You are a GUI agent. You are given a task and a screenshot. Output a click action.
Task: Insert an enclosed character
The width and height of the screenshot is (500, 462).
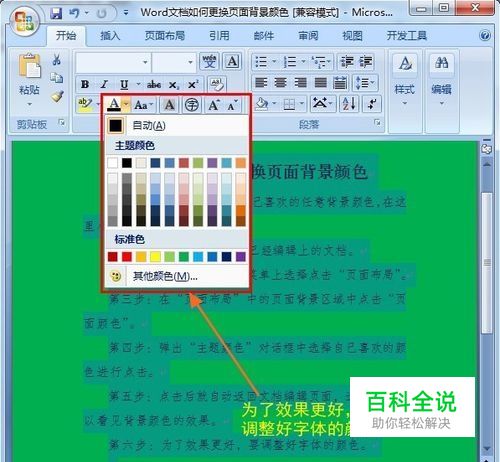coord(192,105)
